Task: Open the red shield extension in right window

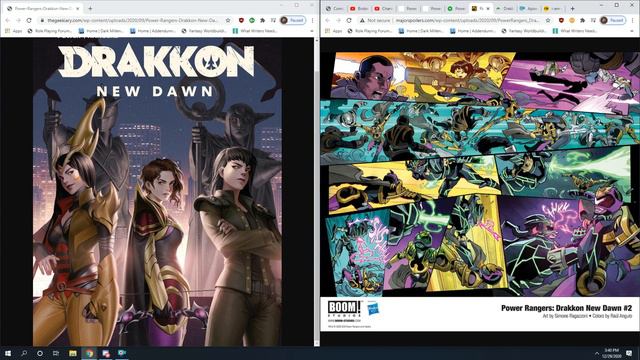Action: (561, 20)
